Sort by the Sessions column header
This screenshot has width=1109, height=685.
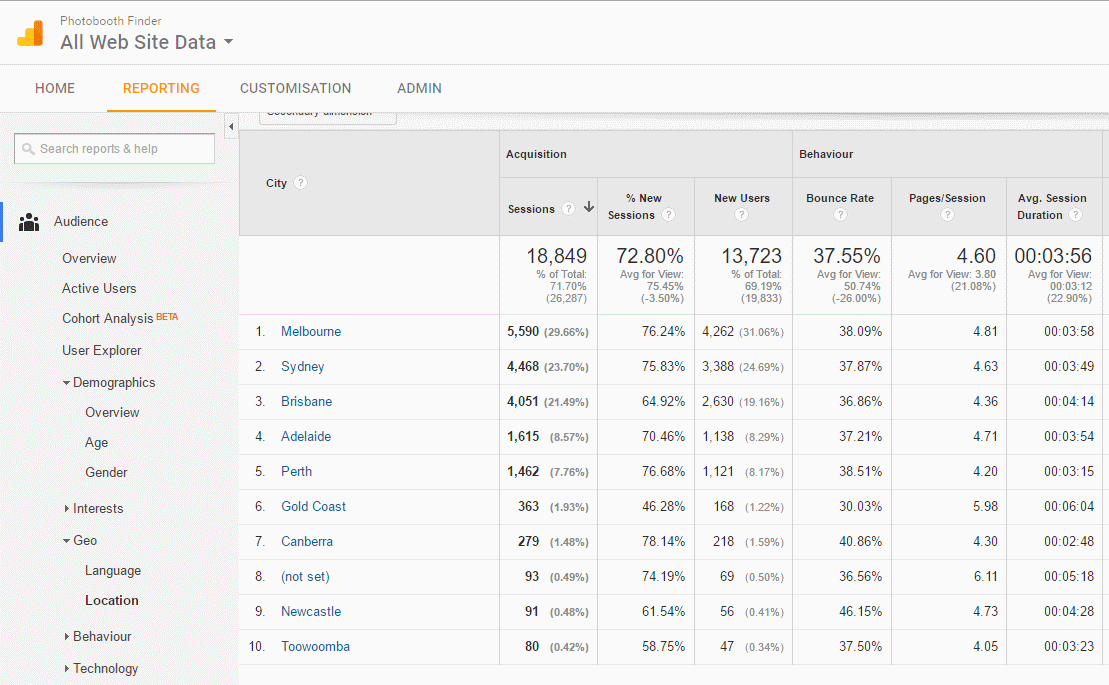(x=531, y=209)
